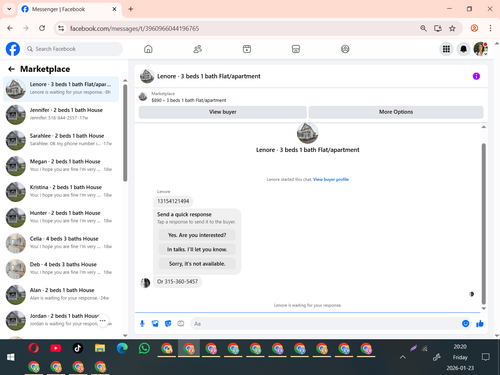This screenshot has width=500, height=375.
Task: Bookmark this page with the star
Action: (452, 28)
